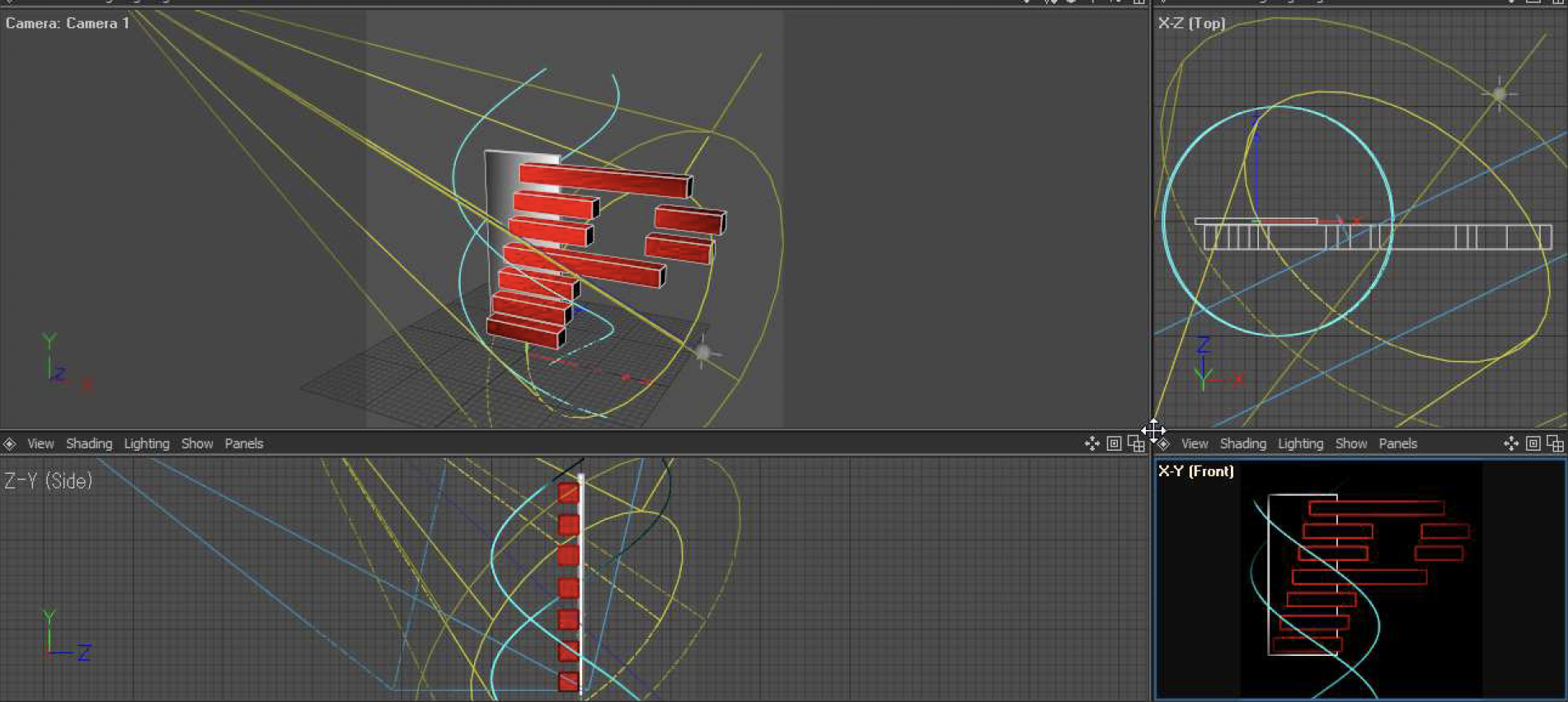Toggle the multi-pane layout icon above Front viewport
The image size is (1568, 702).
point(1555,444)
